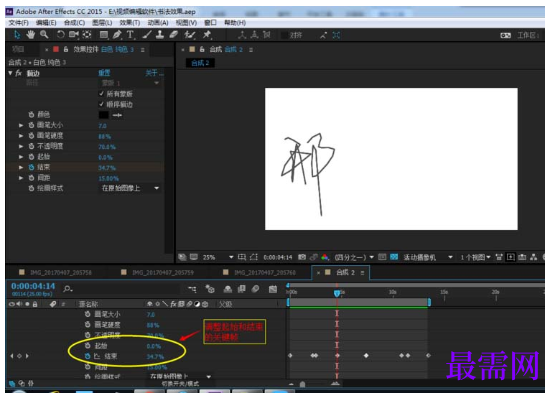Viewport: 558px width, 397px height.
Task: Click the 关于 about link for effect
Action: [154, 73]
